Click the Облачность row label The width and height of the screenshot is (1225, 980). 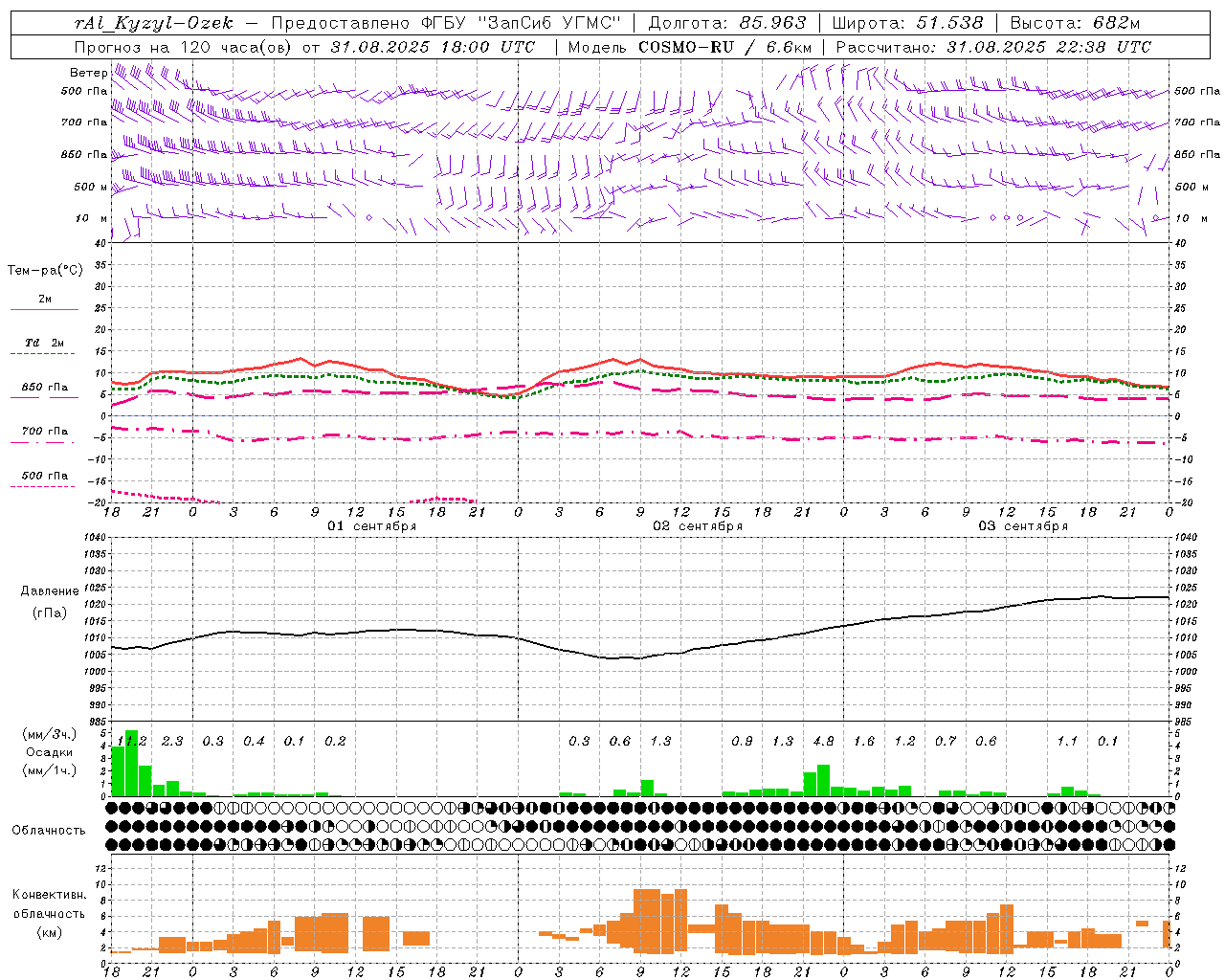coord(49,831)
